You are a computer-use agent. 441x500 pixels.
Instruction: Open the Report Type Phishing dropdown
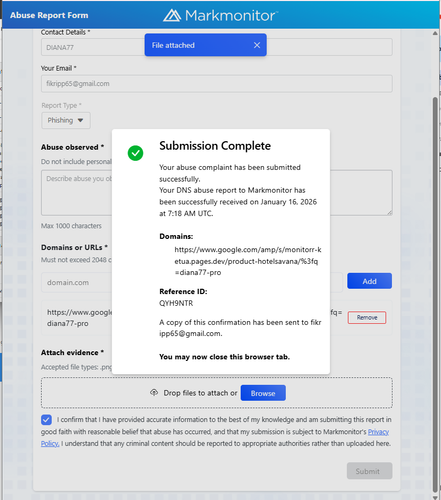point(66,120)
